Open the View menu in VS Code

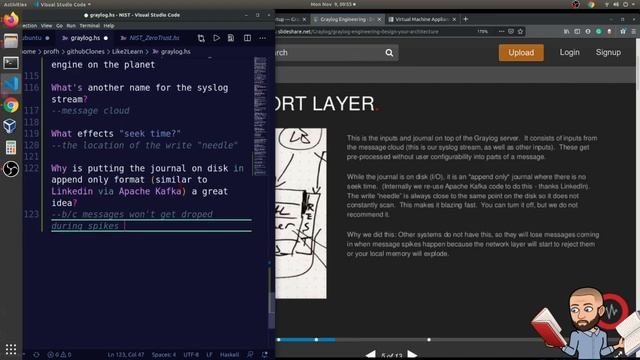coord(47,26)
